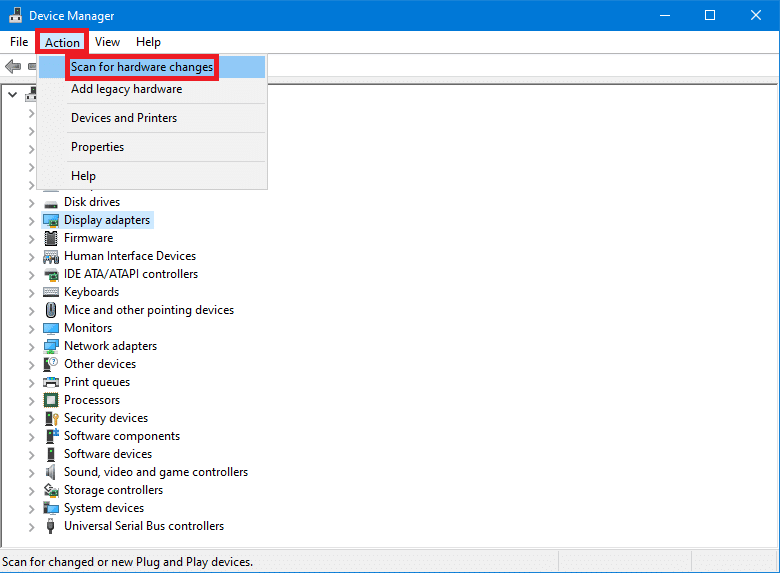
Task: Click the Keyboards icon
Action: [51, 292]
